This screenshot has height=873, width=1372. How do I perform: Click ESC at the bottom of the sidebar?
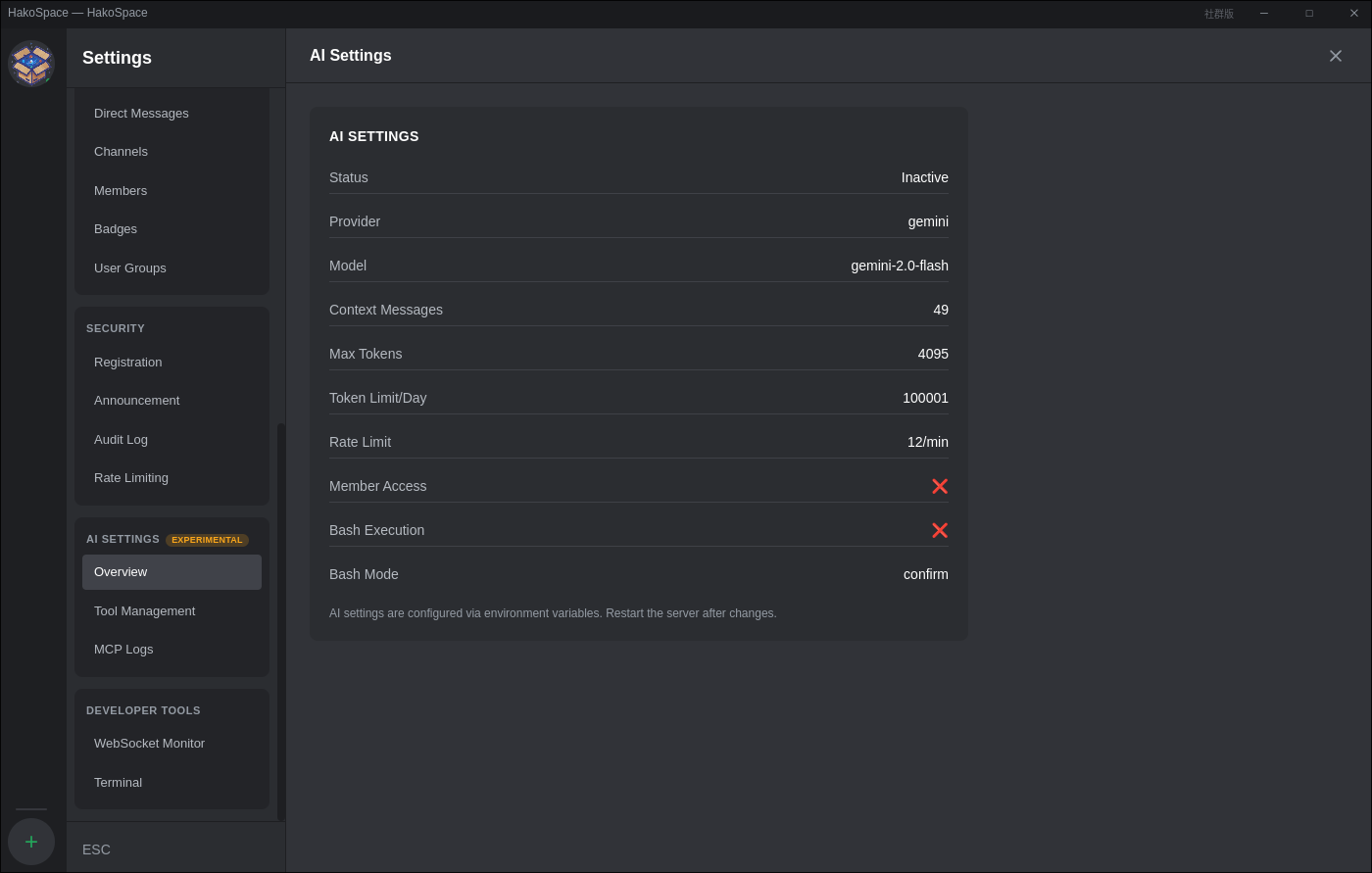[x=96, y=849]
